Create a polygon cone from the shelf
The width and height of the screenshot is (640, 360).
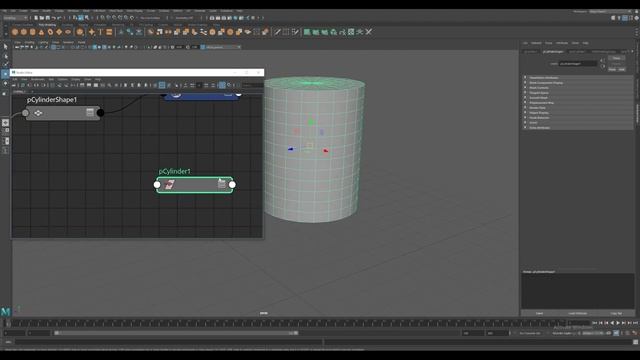[41, 32]
